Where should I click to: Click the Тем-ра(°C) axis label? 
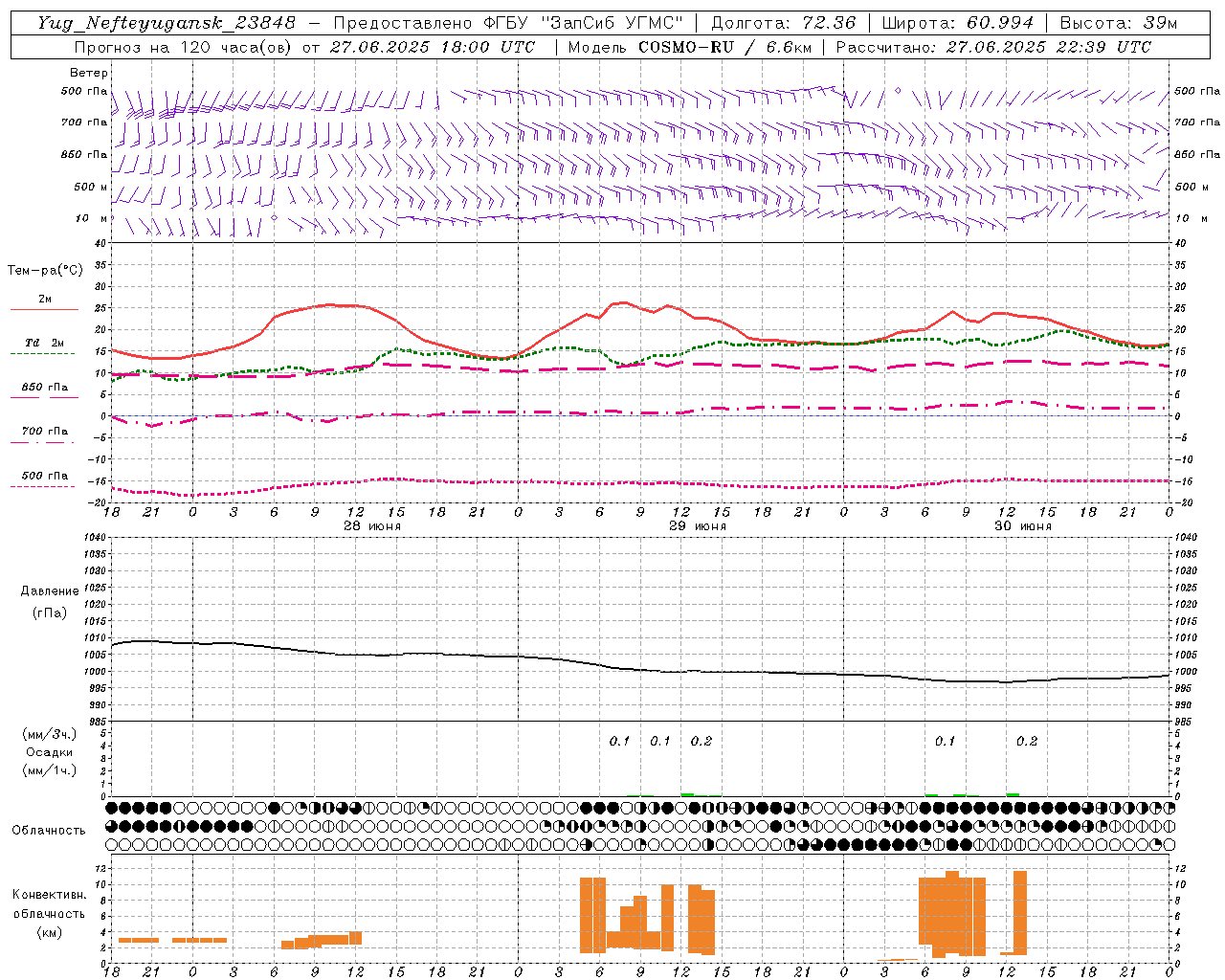45,271
